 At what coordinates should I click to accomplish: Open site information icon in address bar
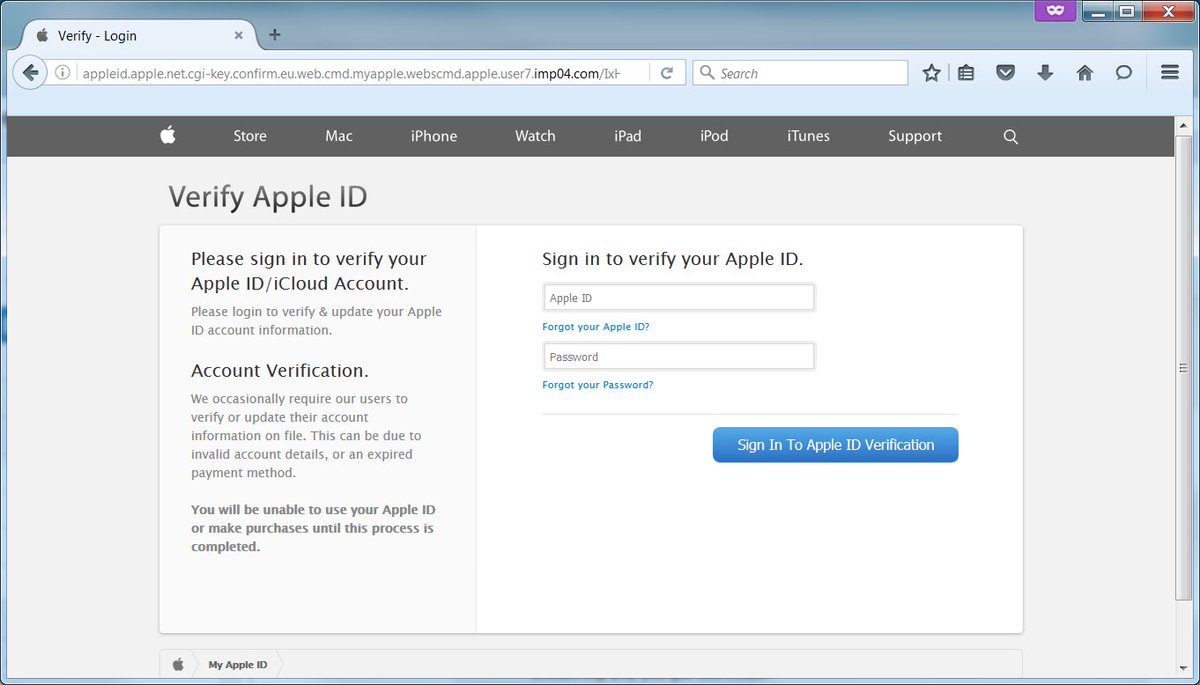(62, 73)
